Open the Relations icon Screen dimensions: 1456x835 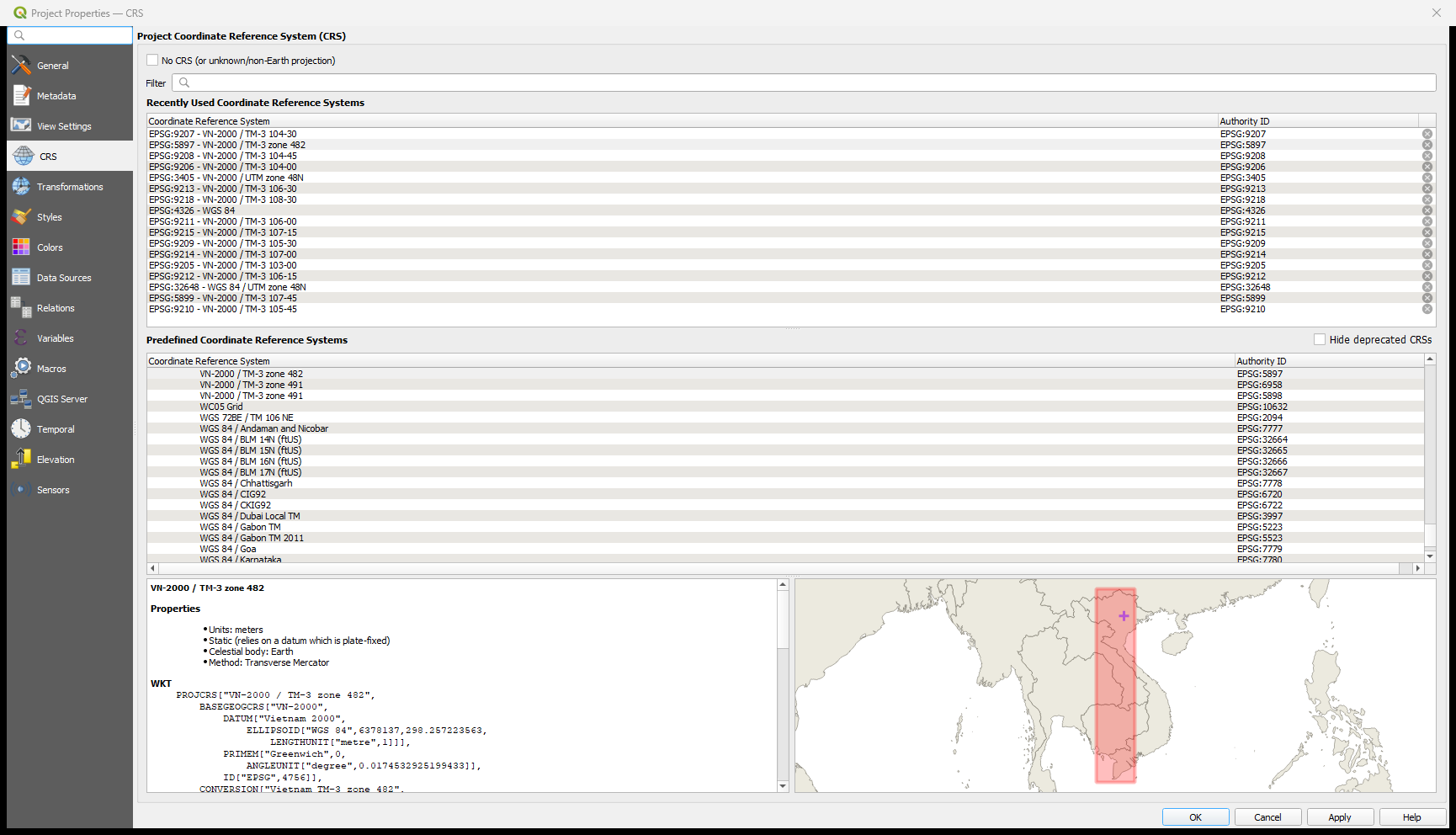click(x=21, y=307)
